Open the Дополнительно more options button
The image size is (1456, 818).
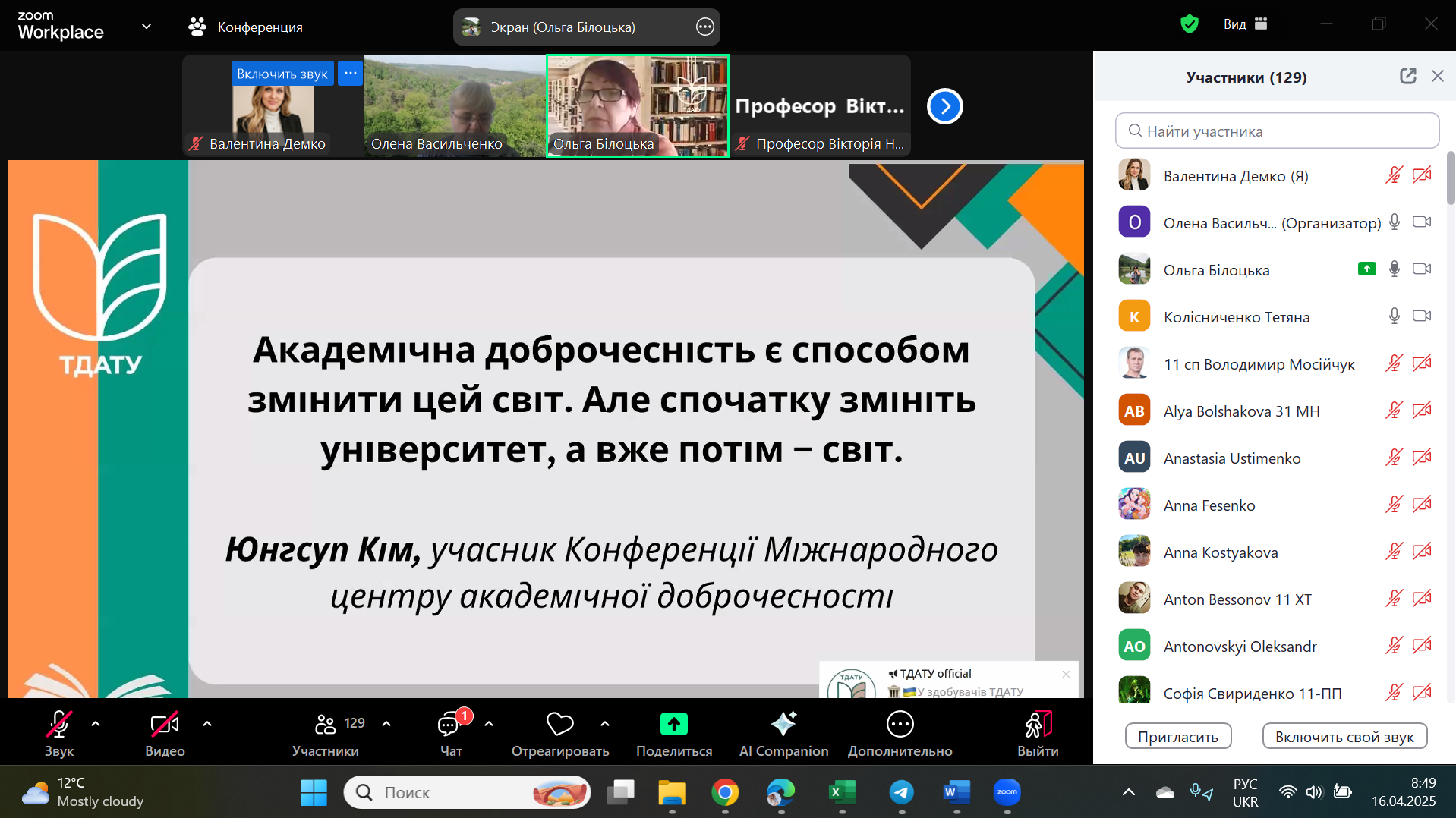point(900,733)
